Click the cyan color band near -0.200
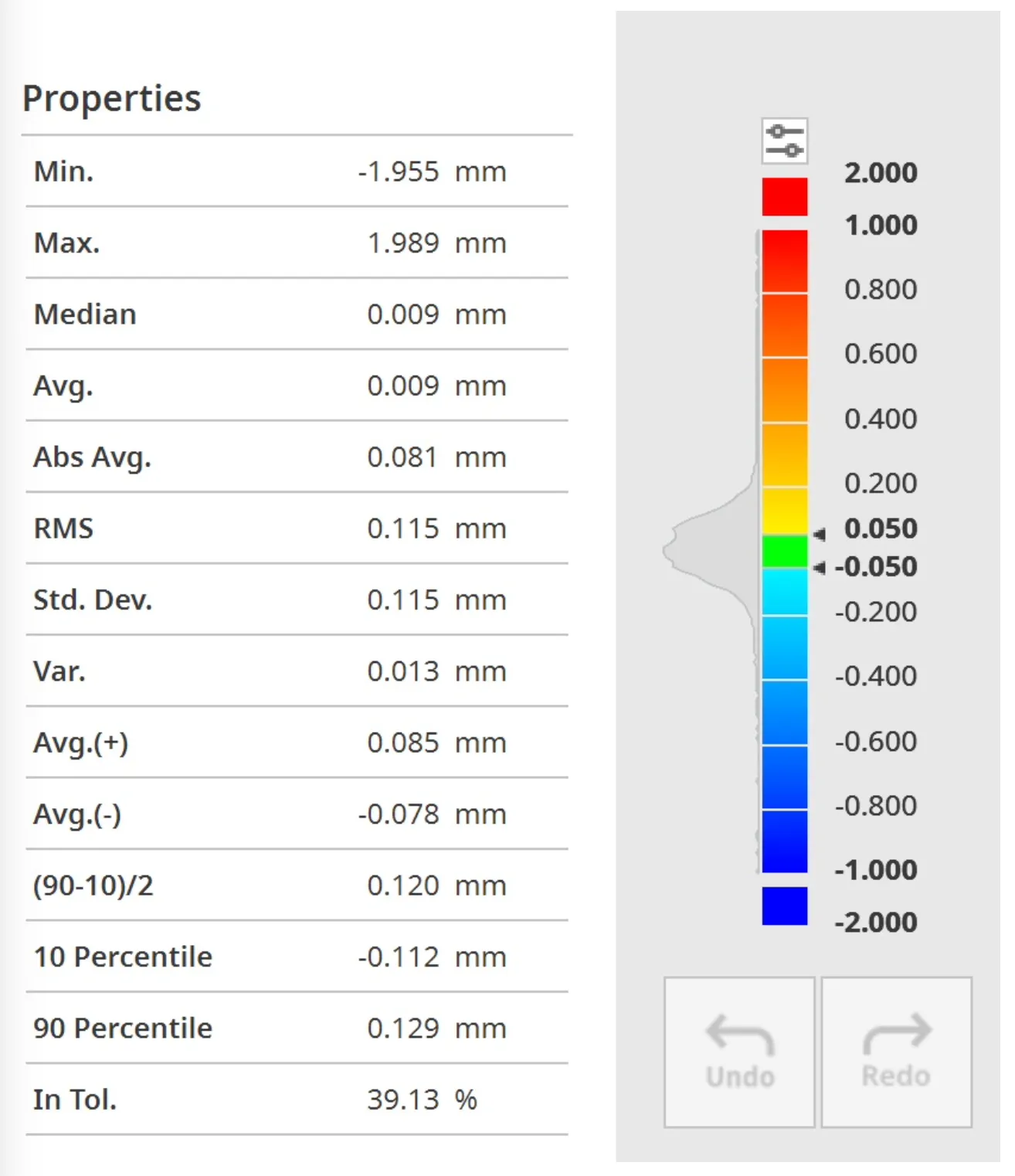This screenshot has width=1015, height=1176. coord(784,592)
